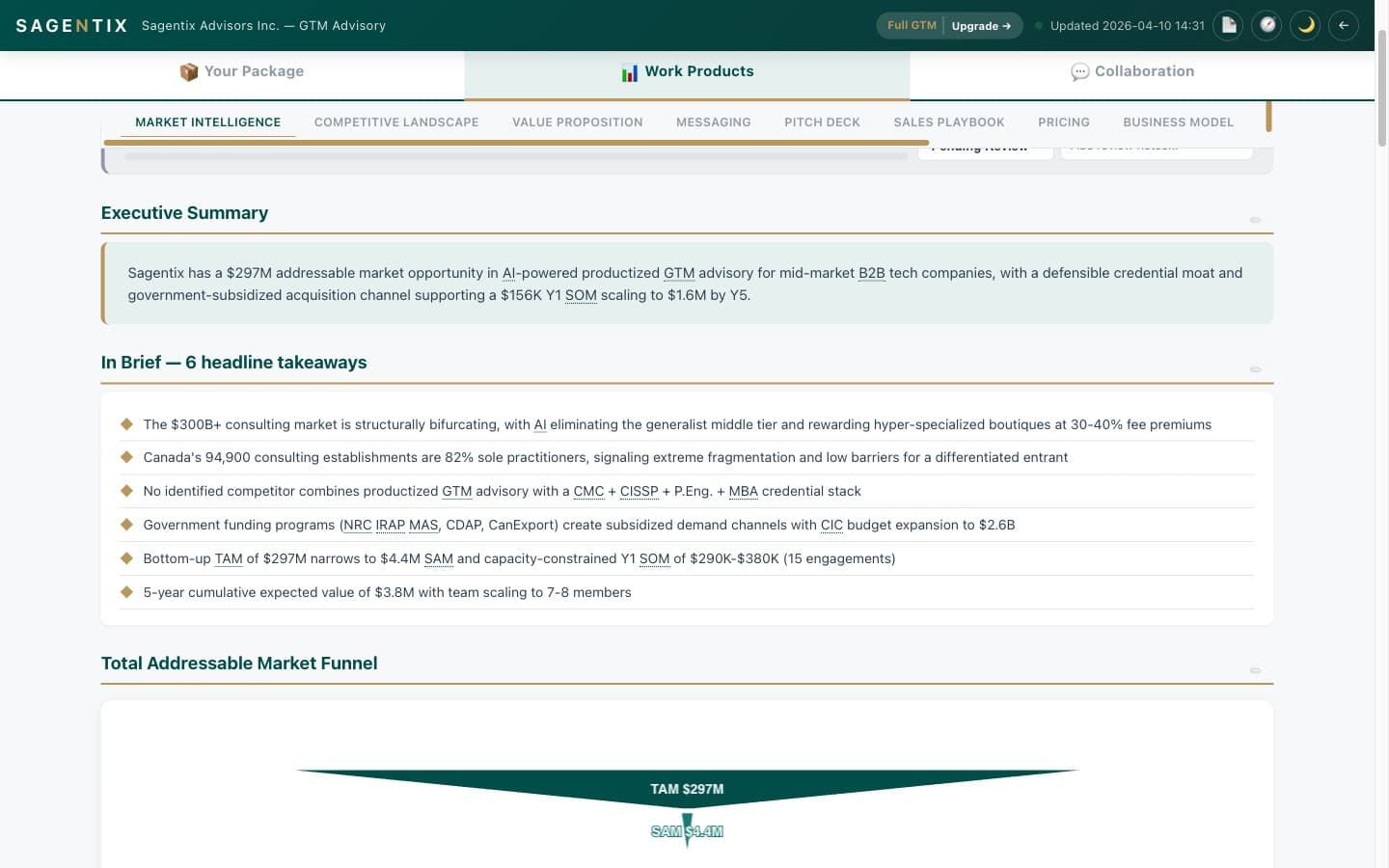Viewport: 1389px width, 868px height.
Task: Open the Messaging section tab
Action: 714,122
